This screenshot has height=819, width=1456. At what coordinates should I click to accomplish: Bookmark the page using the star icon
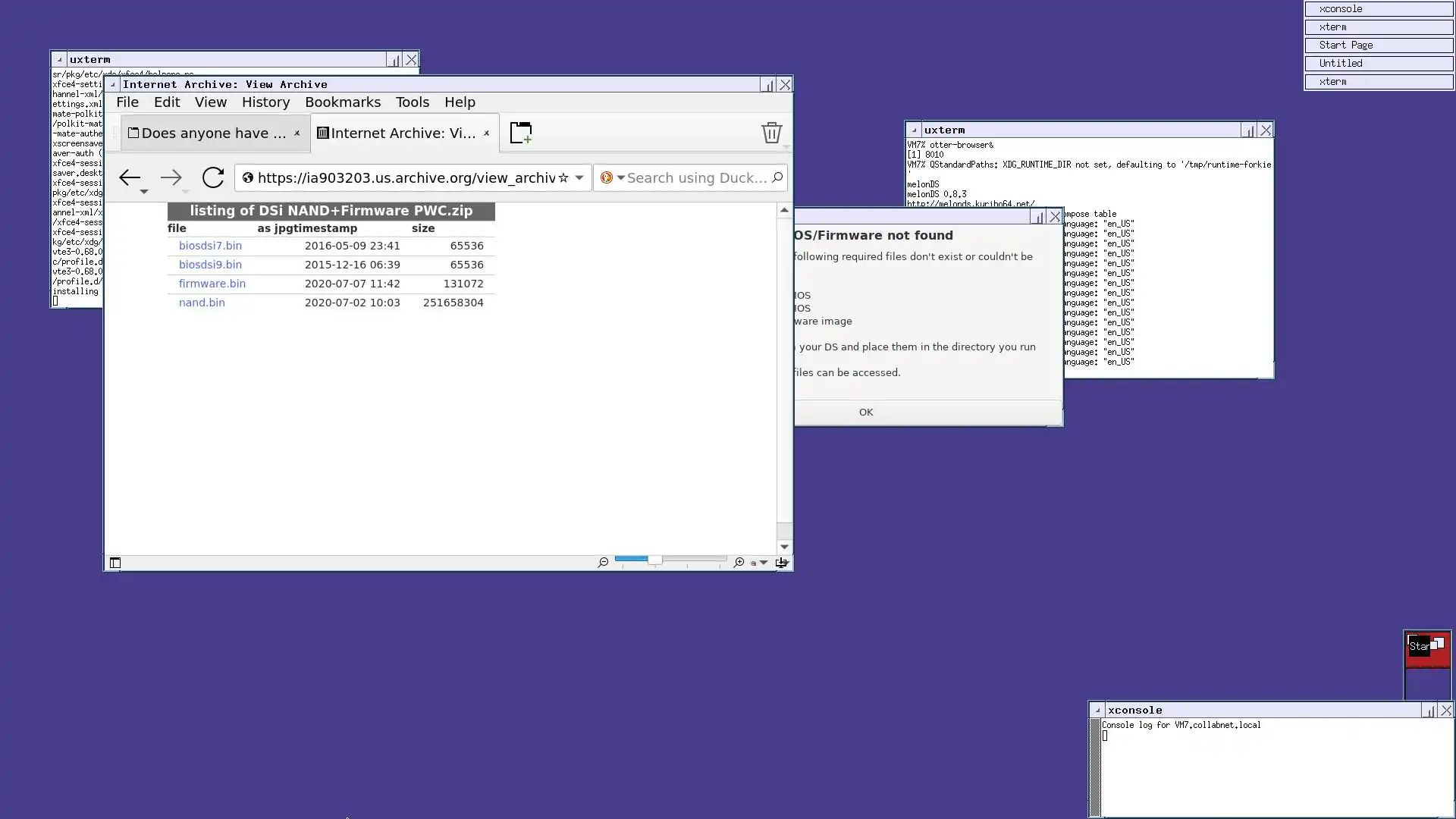(563, 177)
